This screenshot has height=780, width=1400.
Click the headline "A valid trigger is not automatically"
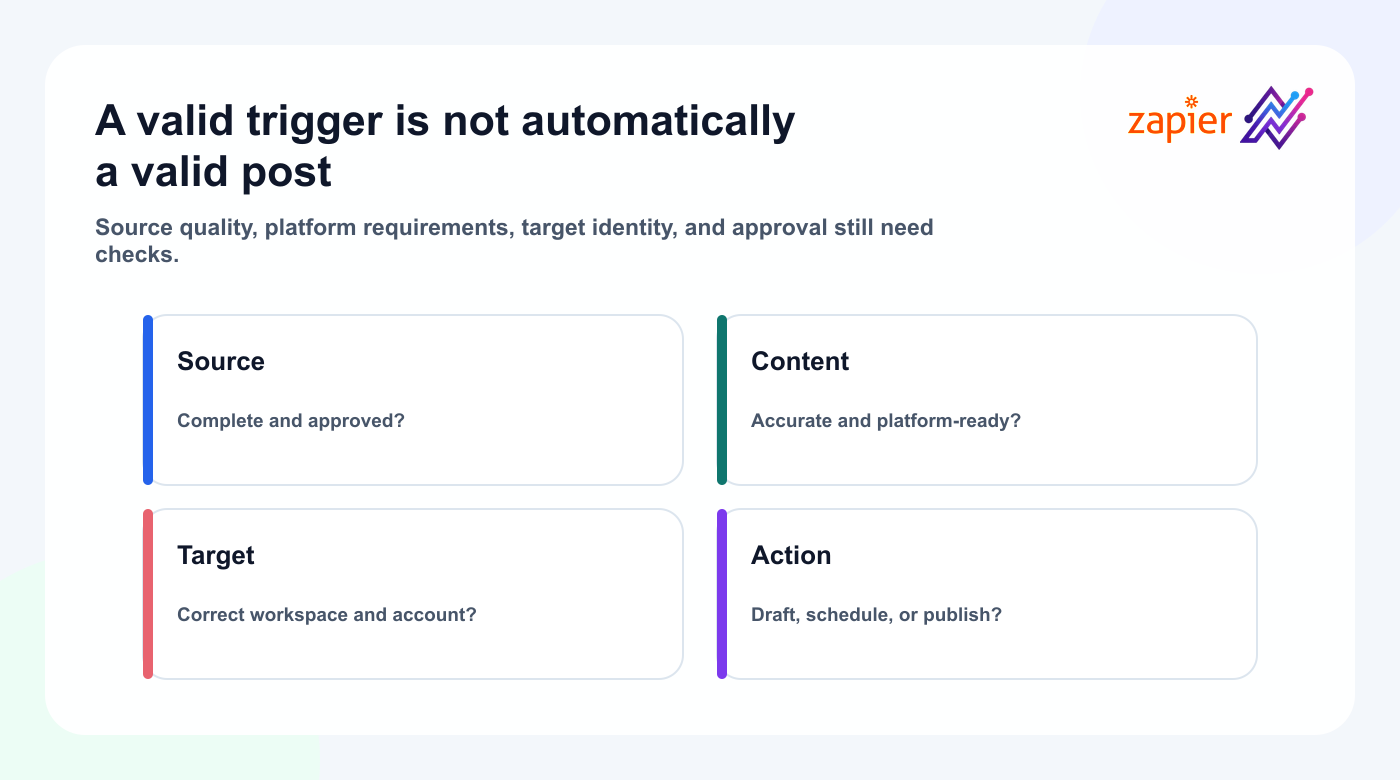pos(446,121)
